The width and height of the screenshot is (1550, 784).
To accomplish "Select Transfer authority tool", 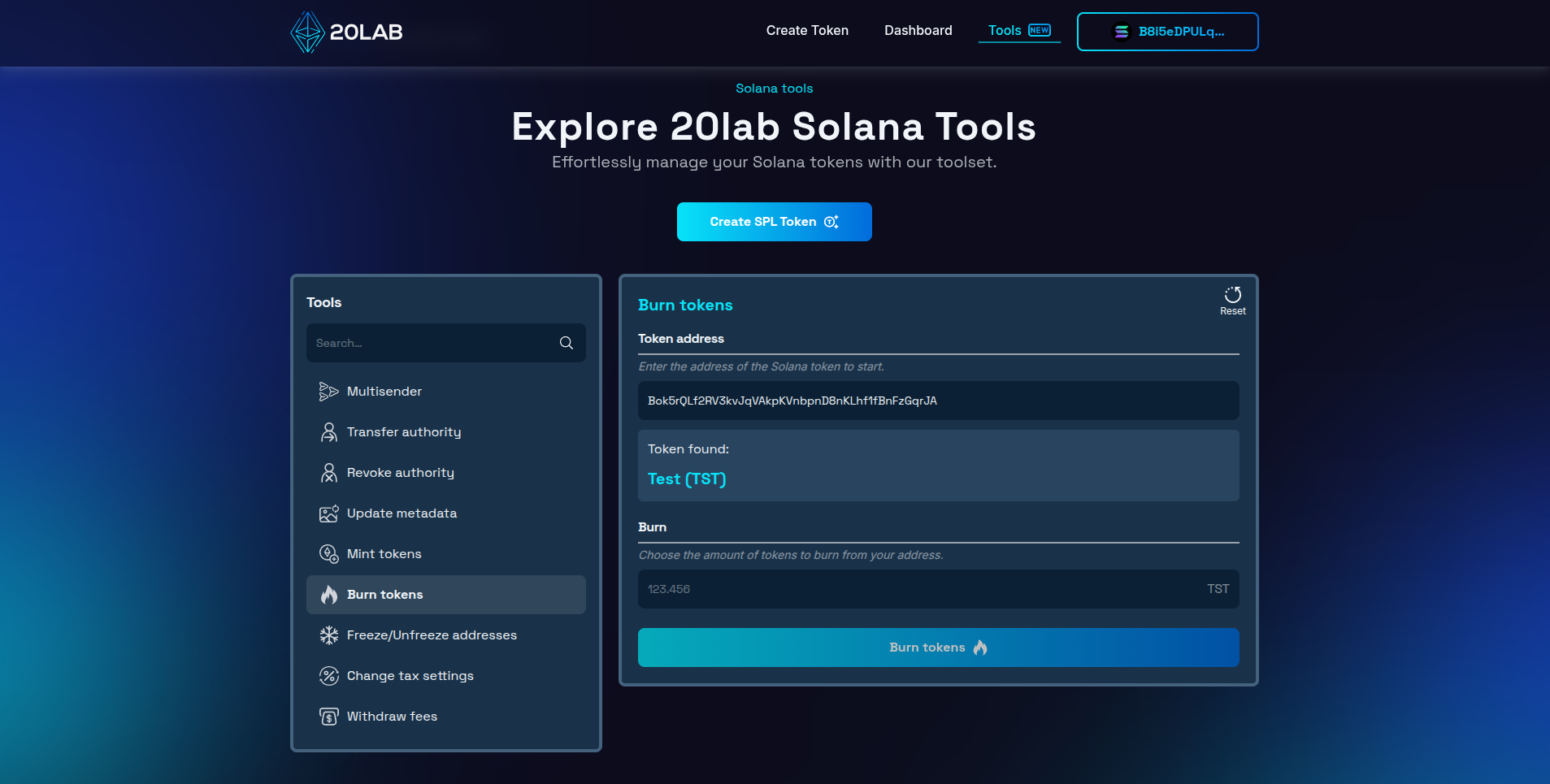I will coord(446,432).
